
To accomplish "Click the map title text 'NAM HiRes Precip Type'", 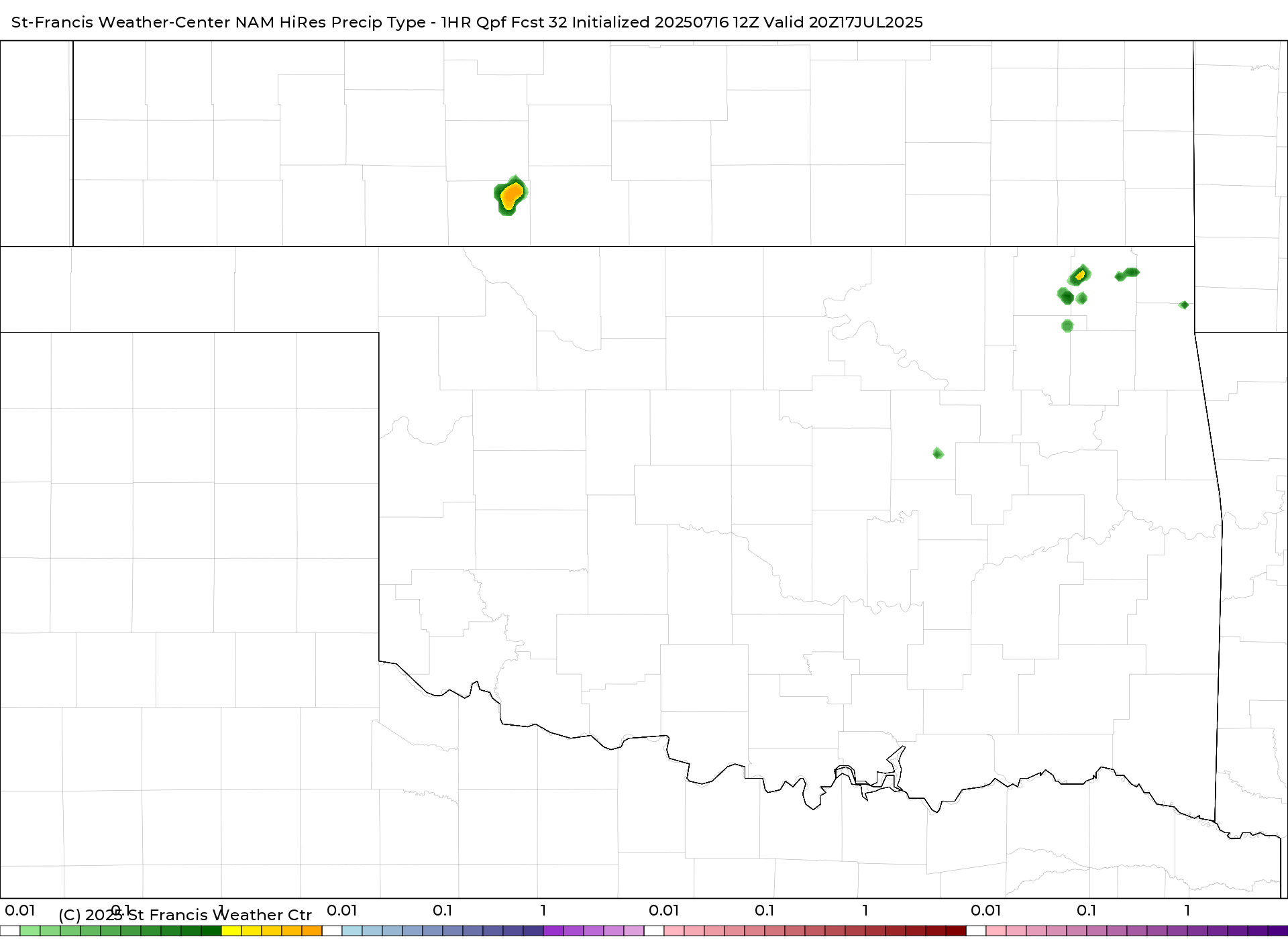I will pos(330,22).
